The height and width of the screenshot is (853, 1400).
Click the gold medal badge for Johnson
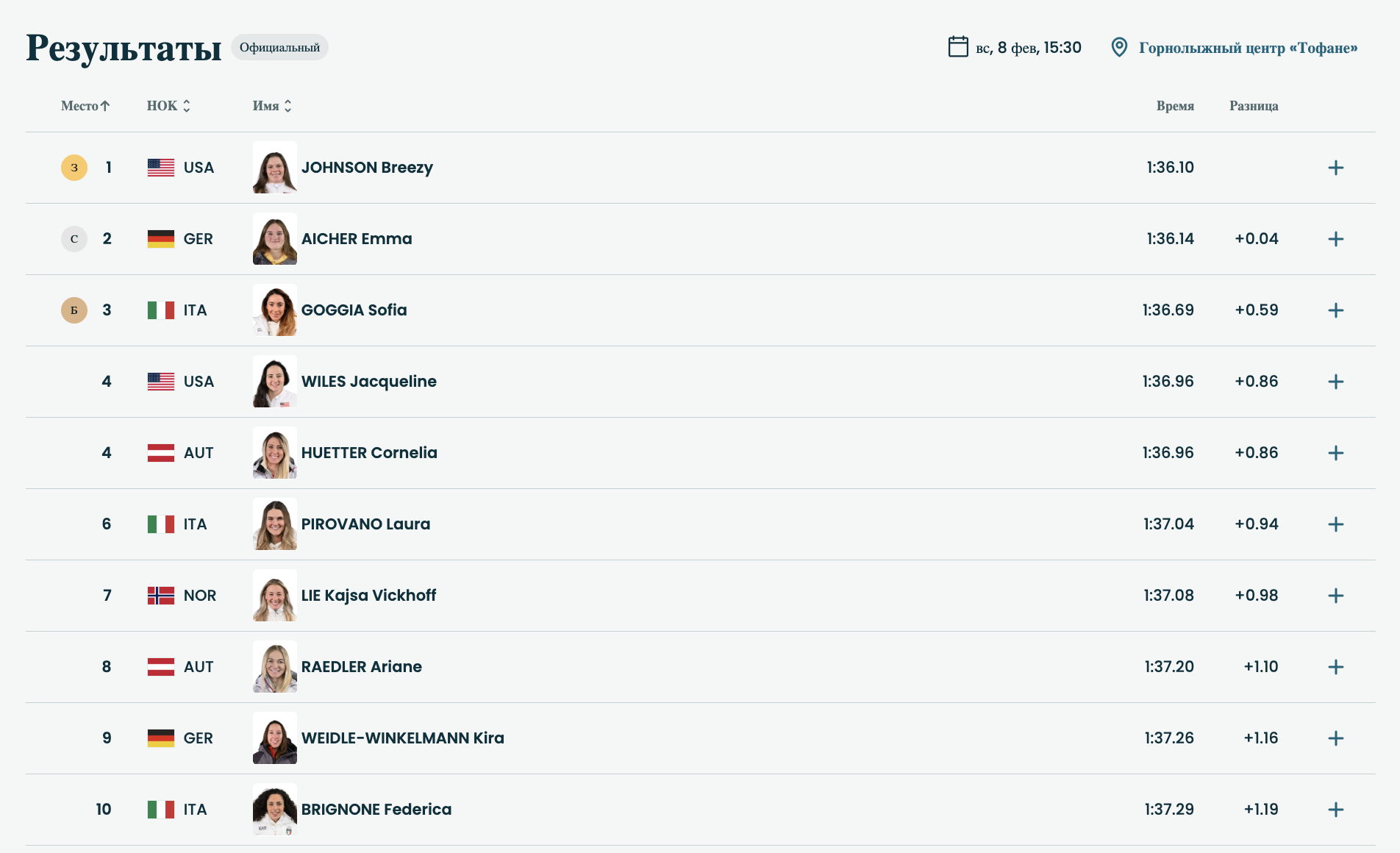74,168
